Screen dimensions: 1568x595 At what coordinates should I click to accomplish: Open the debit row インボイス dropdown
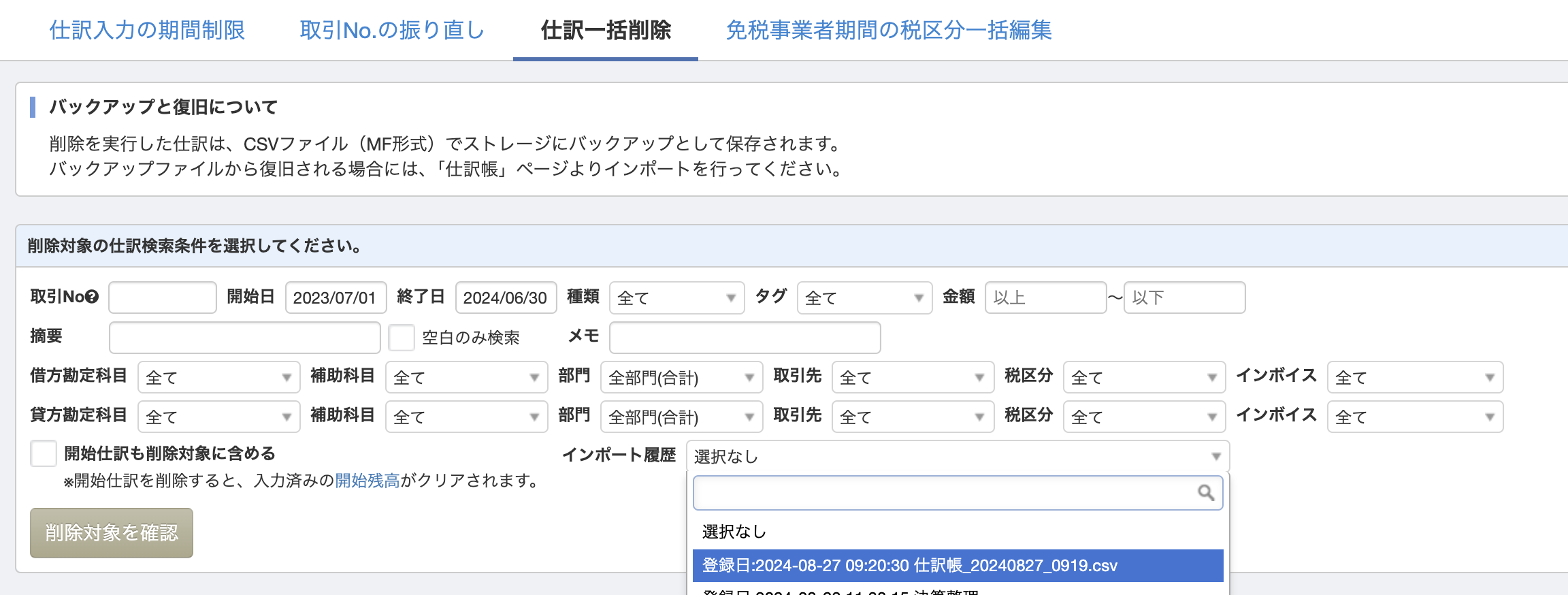point(1415,377)
